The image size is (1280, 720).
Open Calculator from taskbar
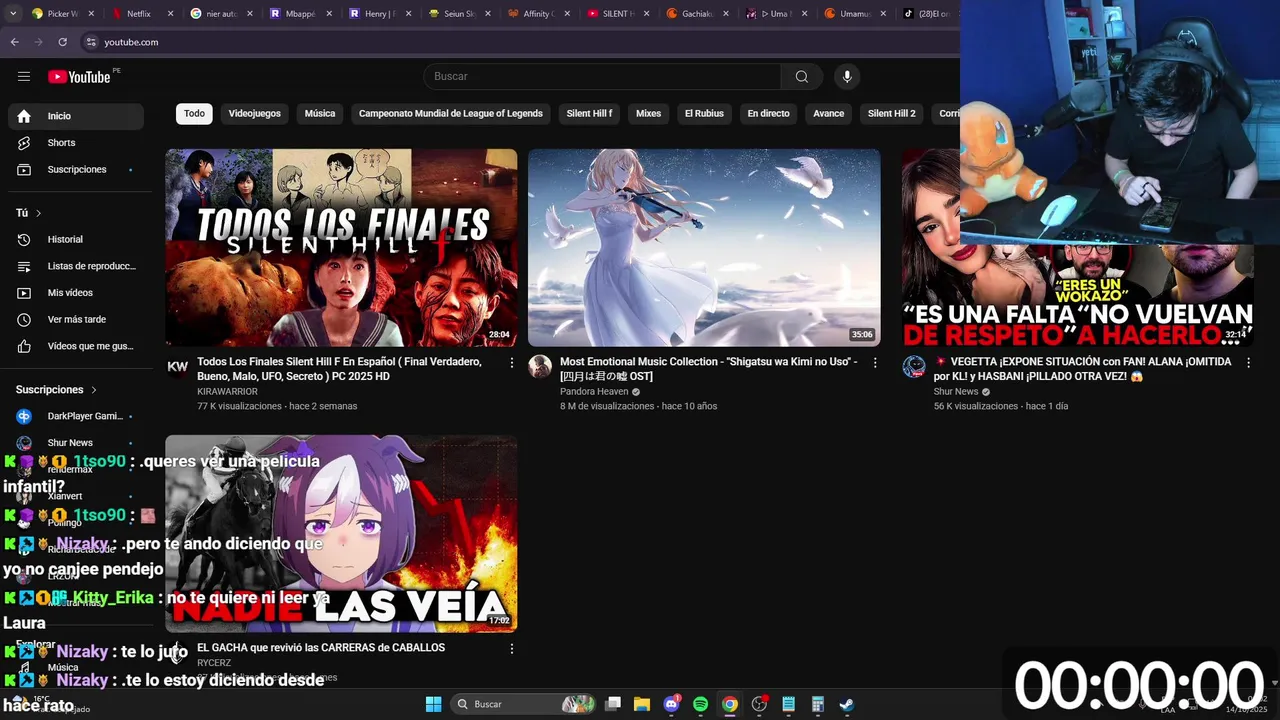click(x=817, y=704)
